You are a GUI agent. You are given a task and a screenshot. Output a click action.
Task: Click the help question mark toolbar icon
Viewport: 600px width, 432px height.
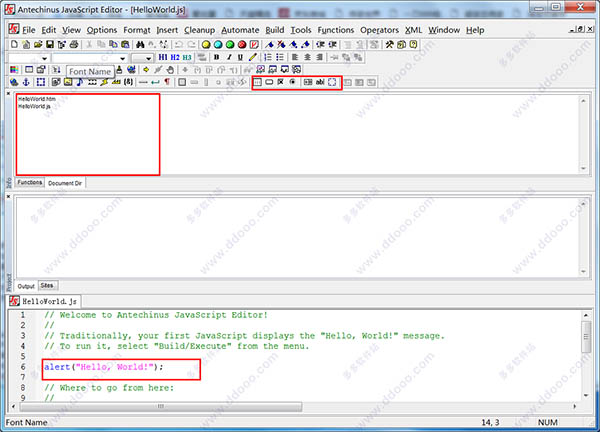[x=413, y=44]
